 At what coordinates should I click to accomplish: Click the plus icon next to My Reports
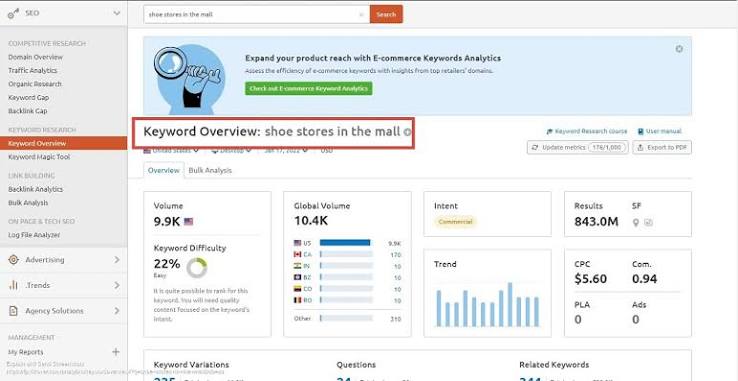coord(116,352)
